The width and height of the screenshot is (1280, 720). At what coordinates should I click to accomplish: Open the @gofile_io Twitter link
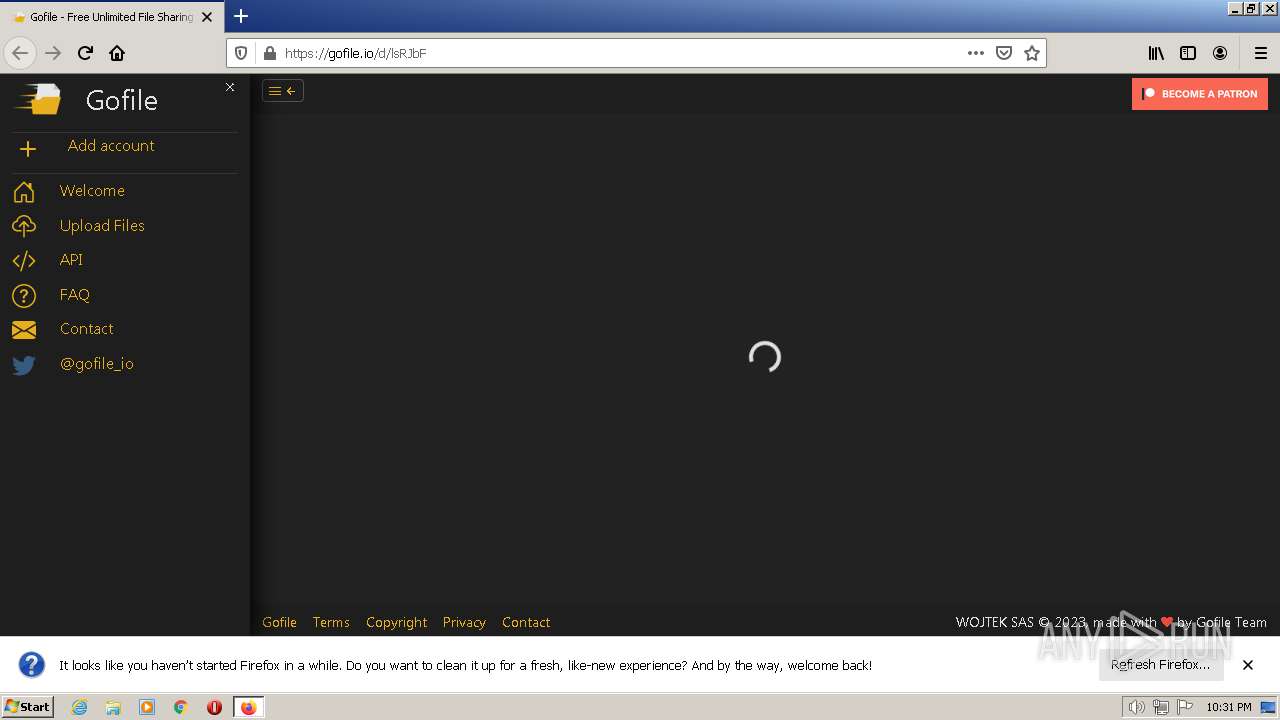coord(97,364)
